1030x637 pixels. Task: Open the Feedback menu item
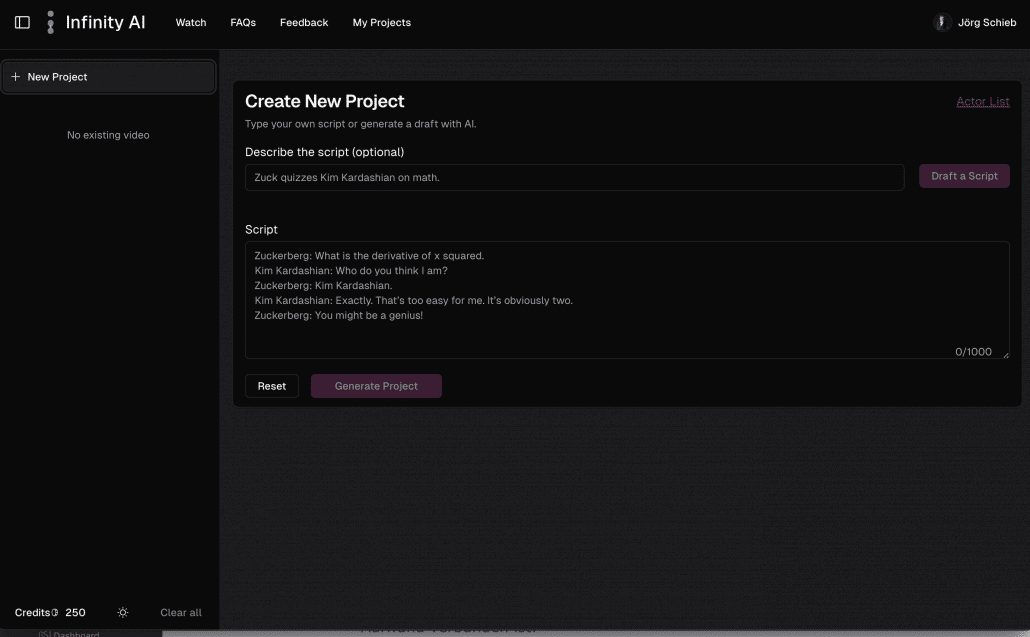pos(304,22)
